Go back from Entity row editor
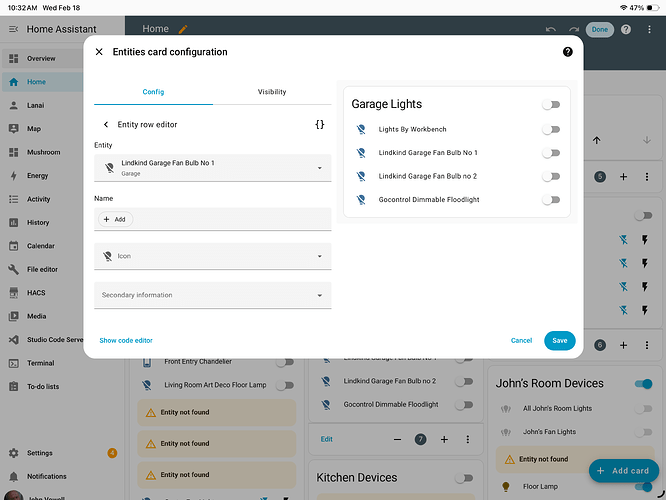The image size is (666, 500). pos(107,124)
